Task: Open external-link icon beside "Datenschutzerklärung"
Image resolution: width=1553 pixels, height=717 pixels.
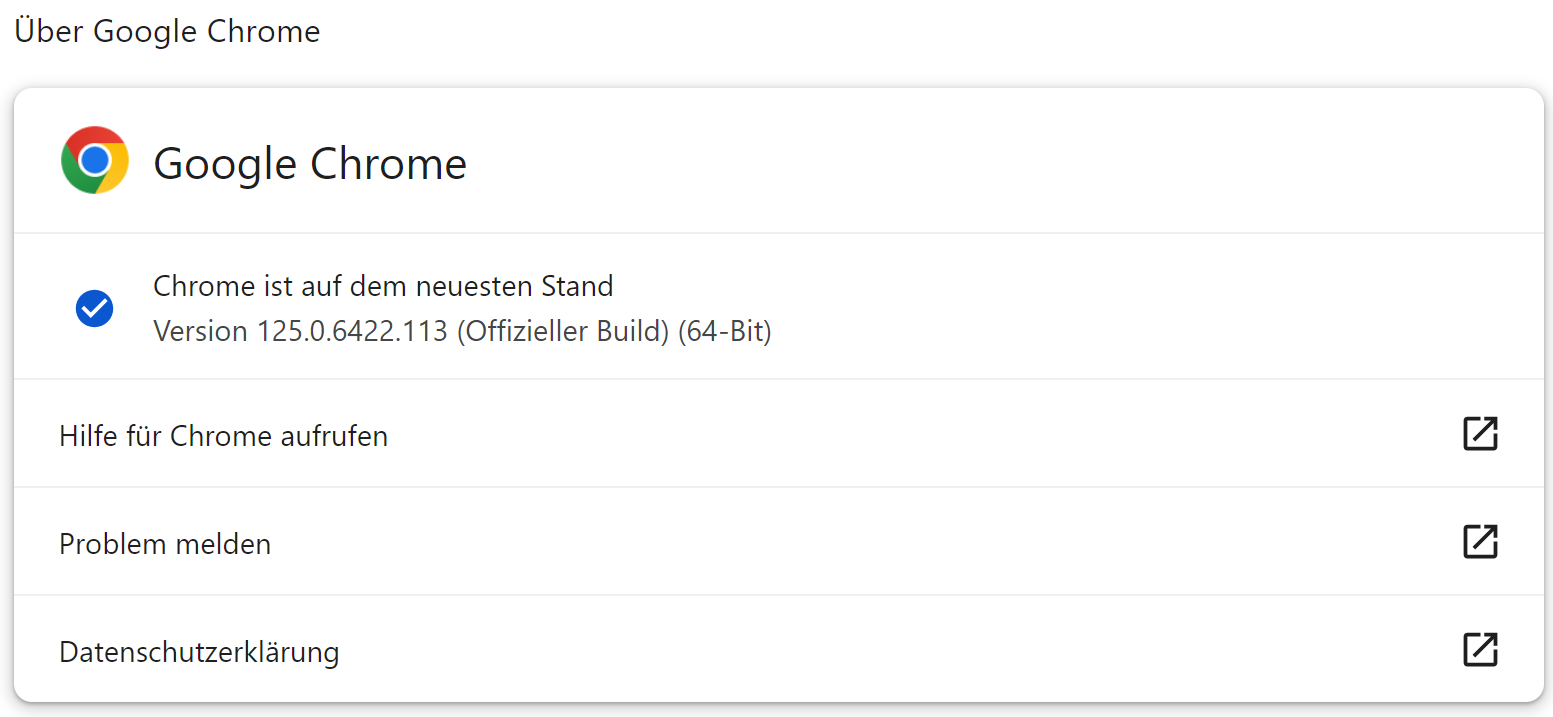Action: coord(1480,650)
